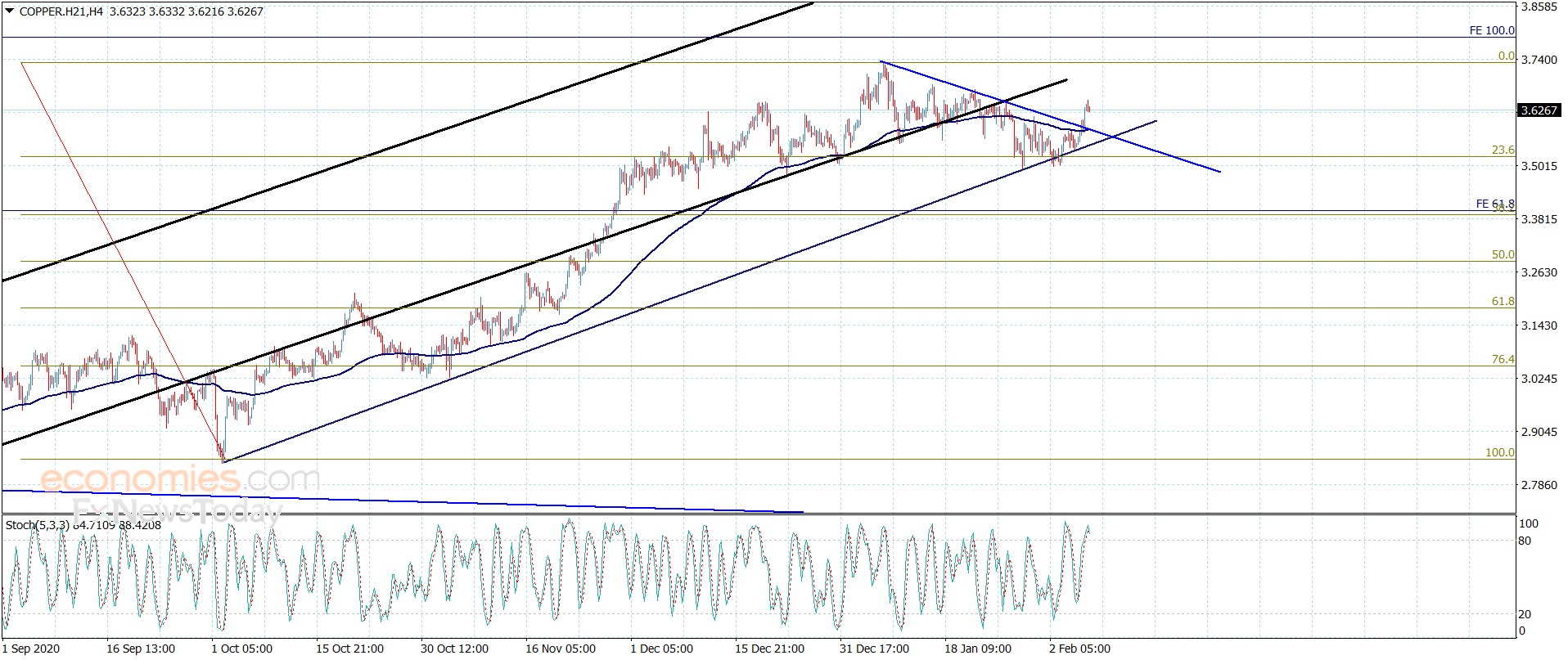Click the 3.7400 price scale value

click(x=1539, y=60)
